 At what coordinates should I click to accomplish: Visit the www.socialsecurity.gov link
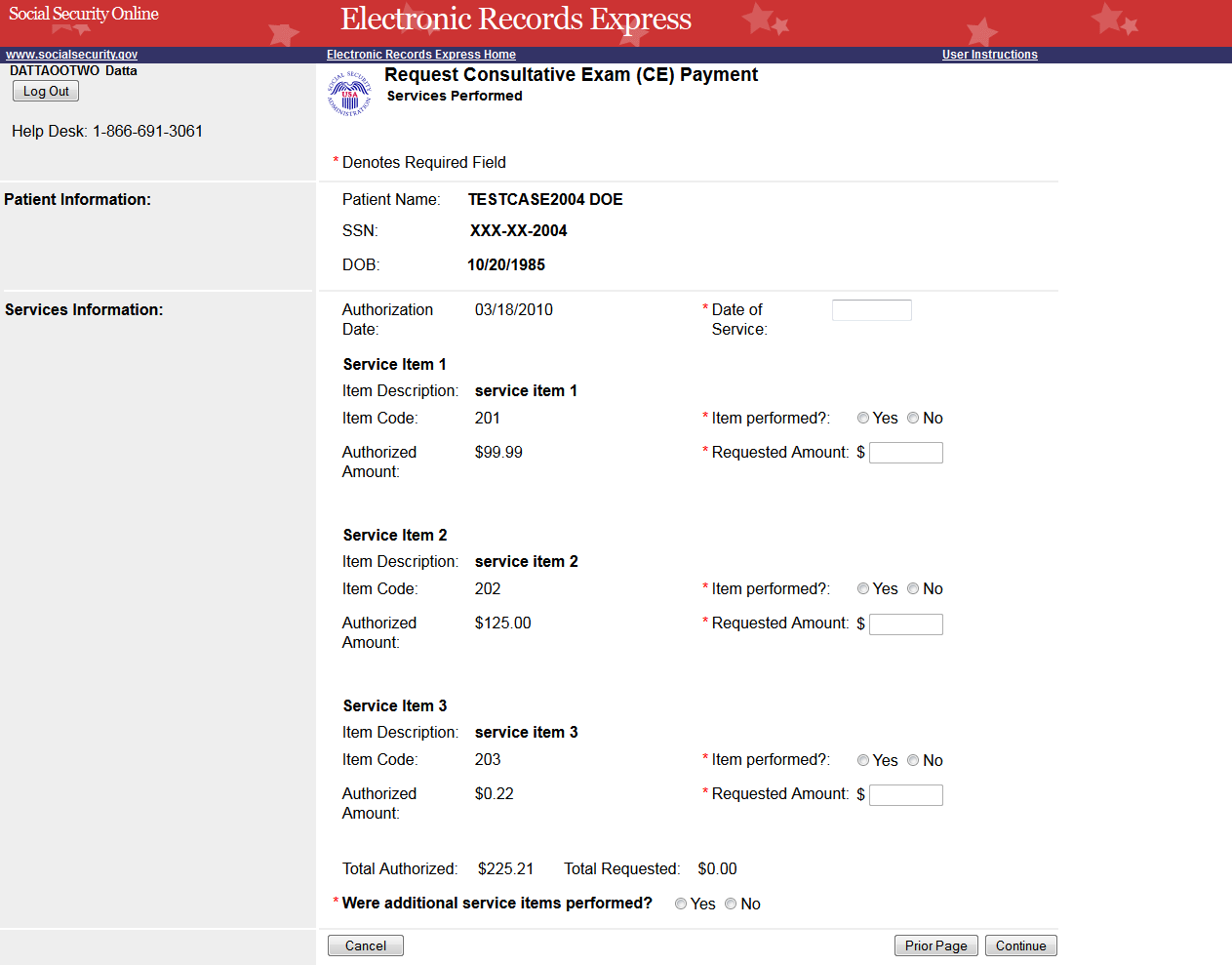point(71,55)
